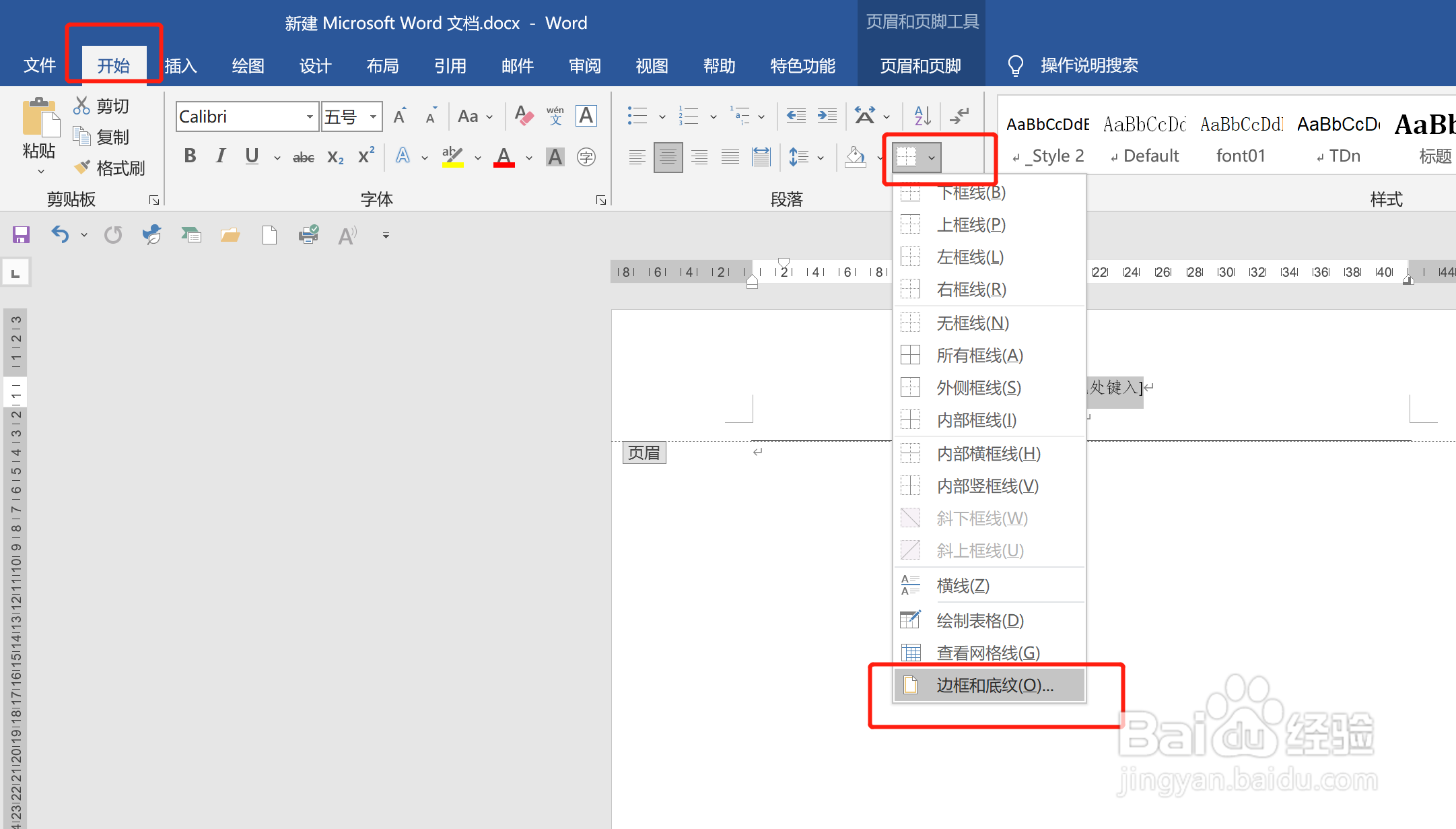Expand the numbering list dropdown arrow

pos(713,117)
